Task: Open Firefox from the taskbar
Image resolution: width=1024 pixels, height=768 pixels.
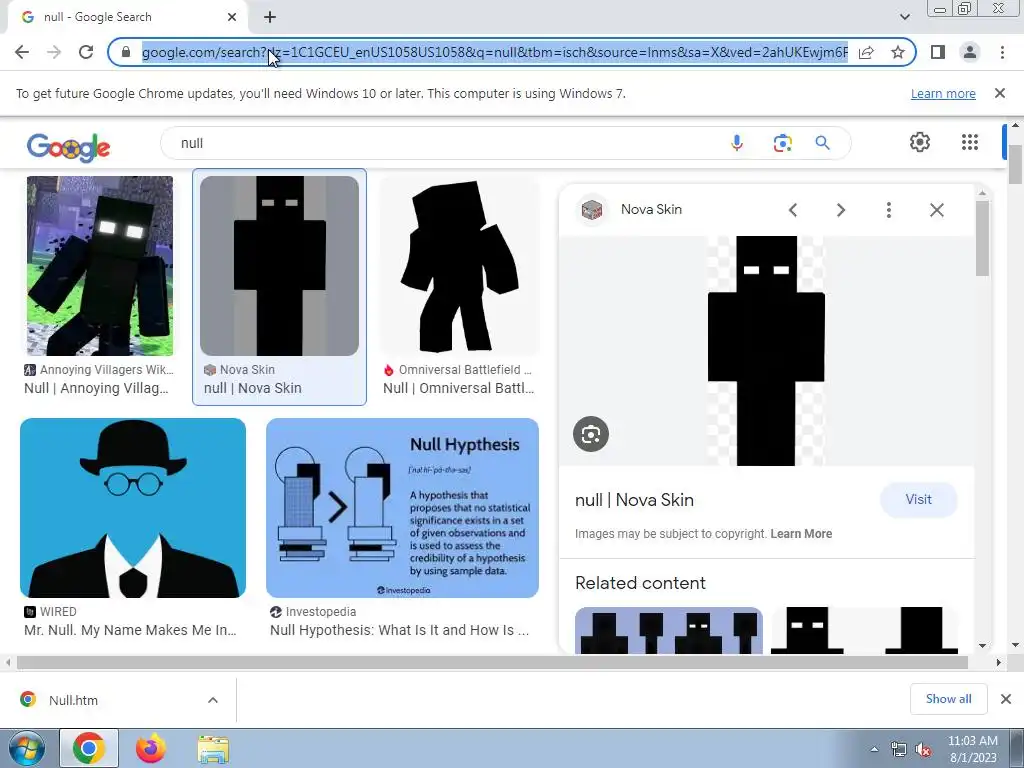Action: point(151,748)
